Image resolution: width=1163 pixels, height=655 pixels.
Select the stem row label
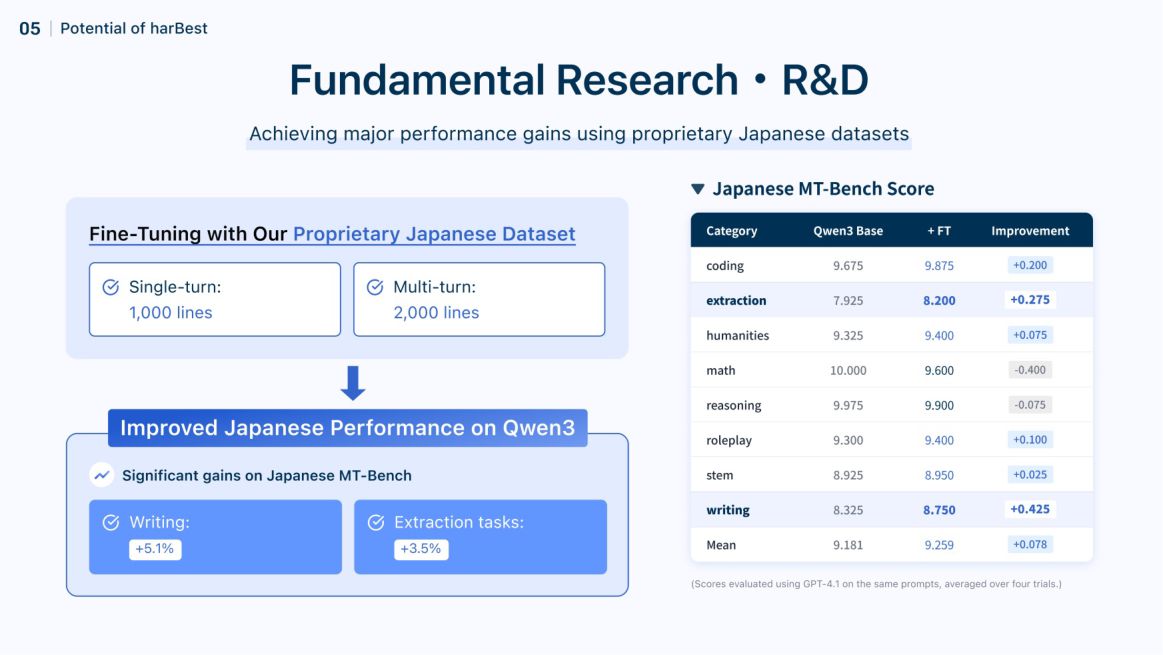pos(719,475)
